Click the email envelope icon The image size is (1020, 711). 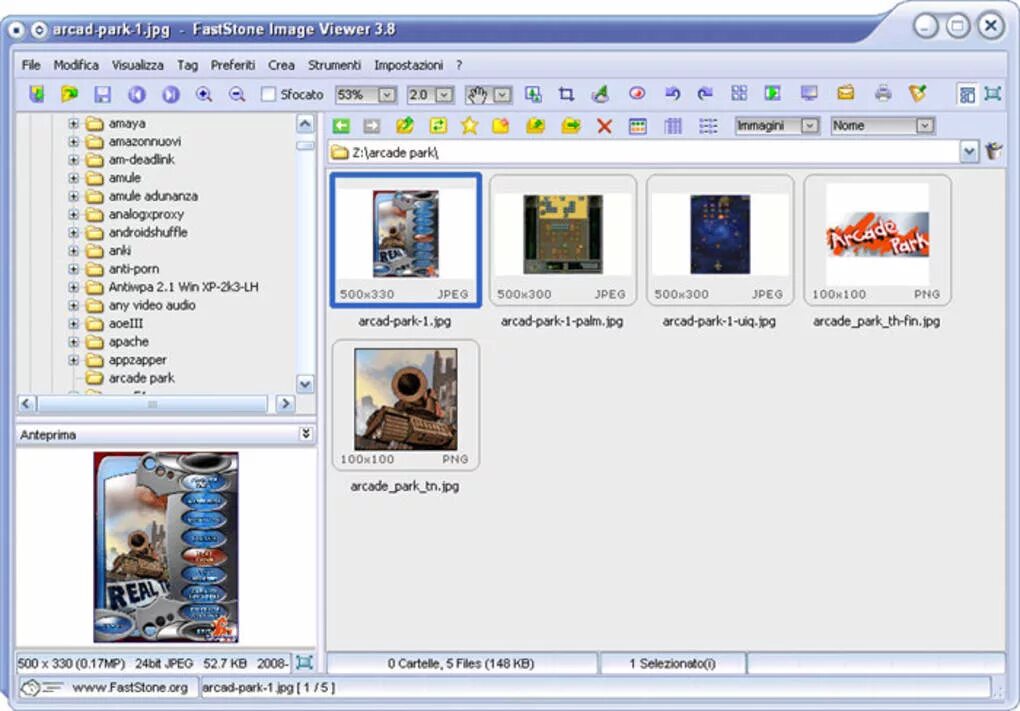846,94
